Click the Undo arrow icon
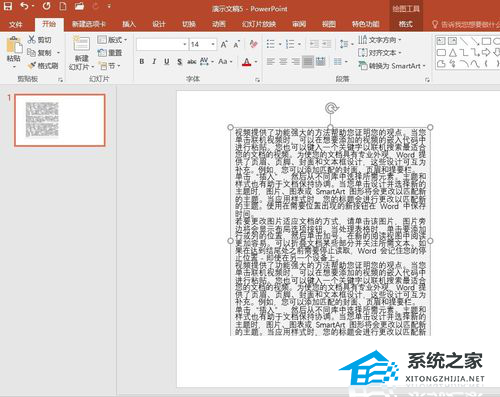Viewport: 500px width, 397px height. coord(24,6)
